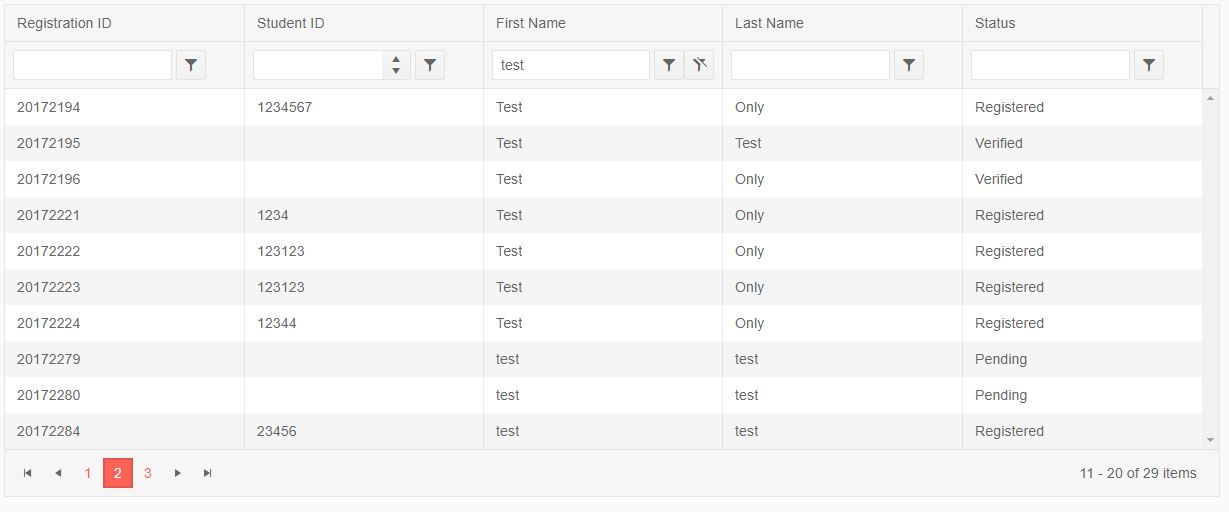1229x512 pixels.
Task: Click the Last Name filter funnel icon
Action: [x=908, y=66]
